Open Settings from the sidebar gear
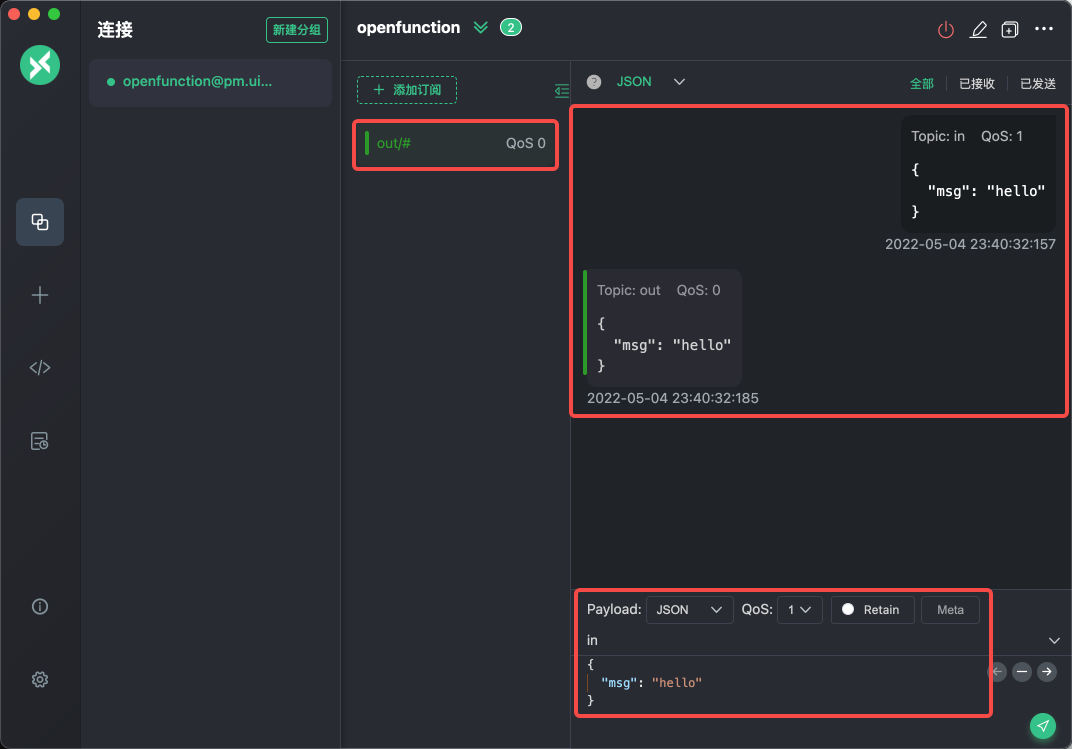Screen dimensions: 1072x749 [x=39, y=679]
